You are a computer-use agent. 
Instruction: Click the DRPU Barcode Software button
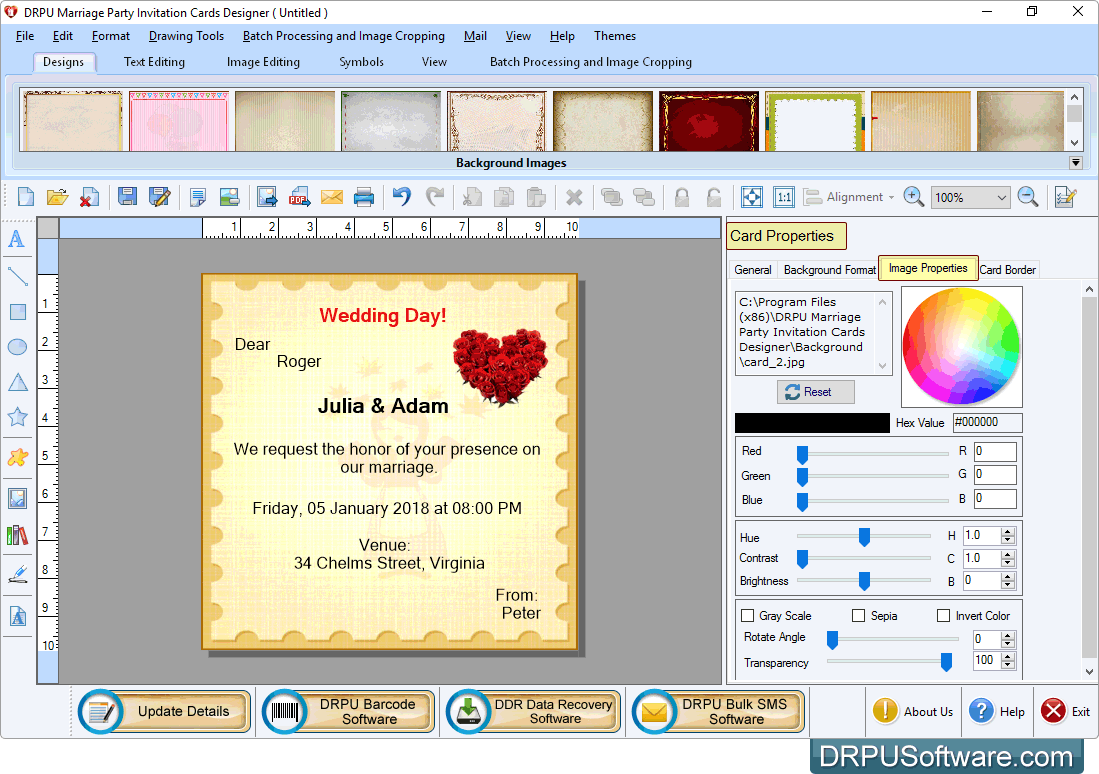[x=349, y=712]
